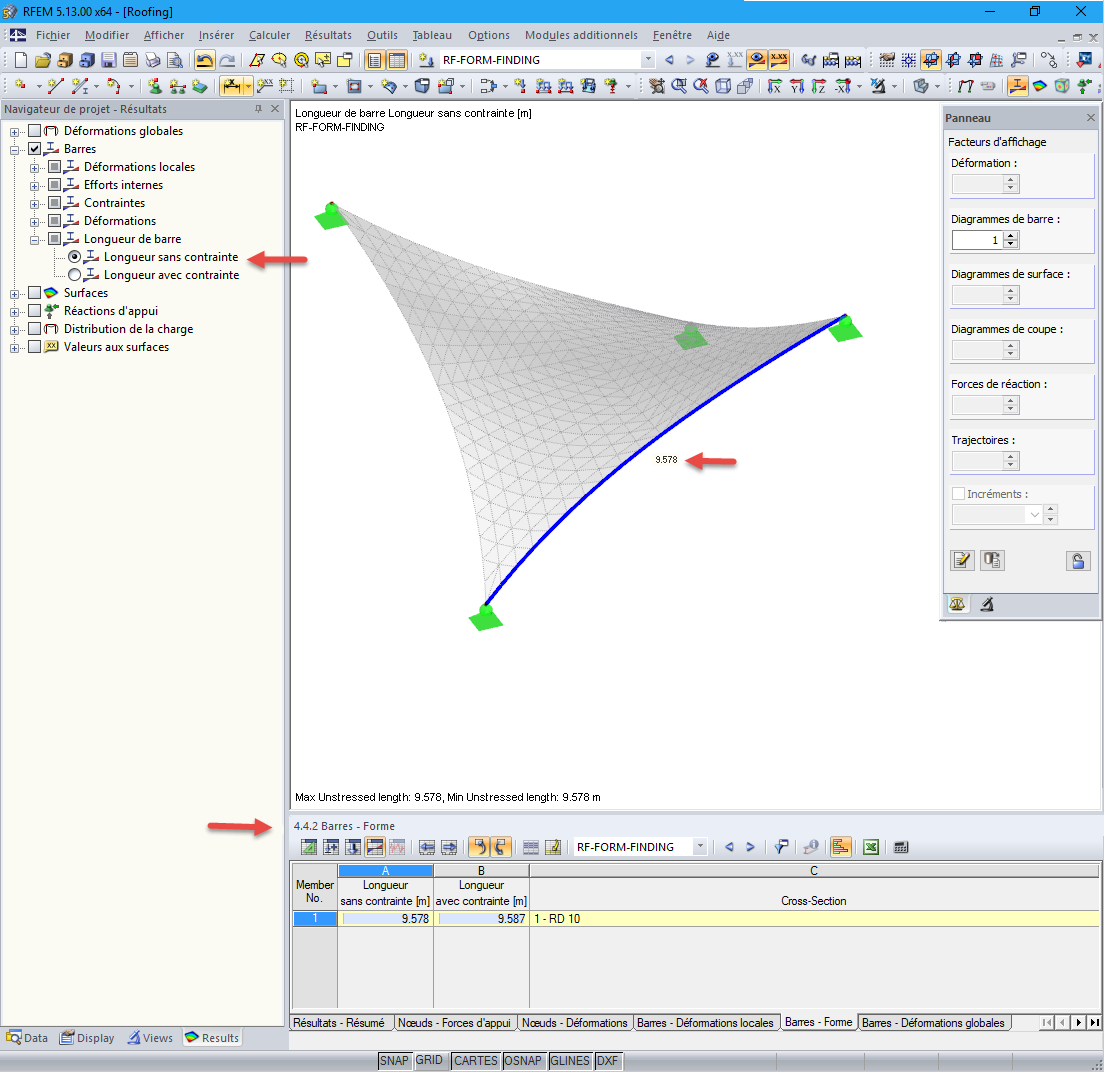
Task: View model in X direction
Action: 774,86
